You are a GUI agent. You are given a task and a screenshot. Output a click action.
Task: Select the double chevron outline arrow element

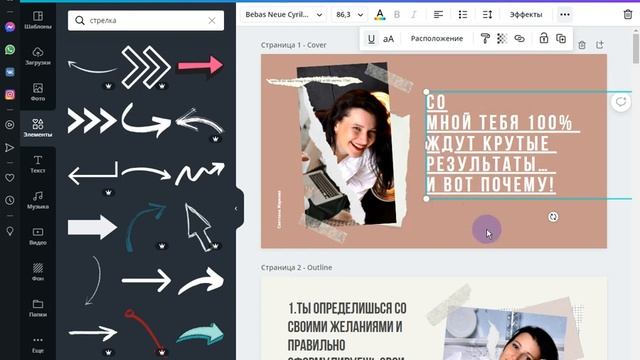pyautogui.click(x=146, y=67)
